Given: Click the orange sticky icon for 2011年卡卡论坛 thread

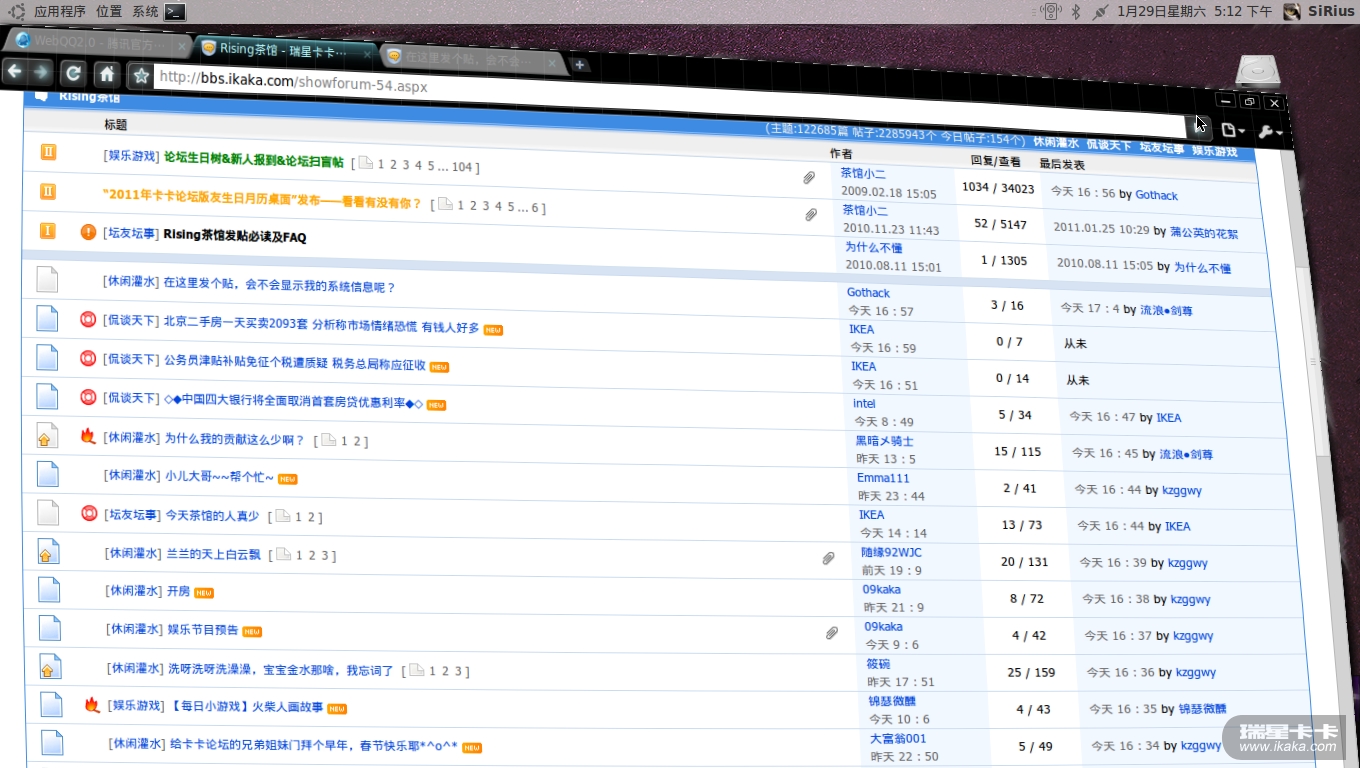Looking at the screenshot, I should (47, 191).
